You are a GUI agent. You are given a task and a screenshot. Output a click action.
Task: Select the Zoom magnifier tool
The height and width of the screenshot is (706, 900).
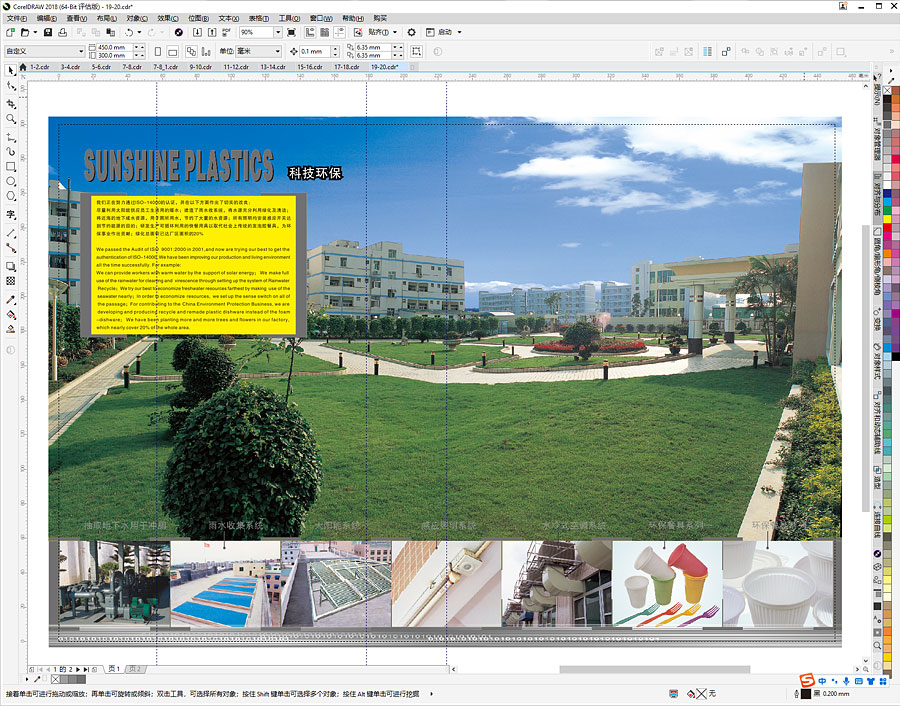(x=11, y=119)
